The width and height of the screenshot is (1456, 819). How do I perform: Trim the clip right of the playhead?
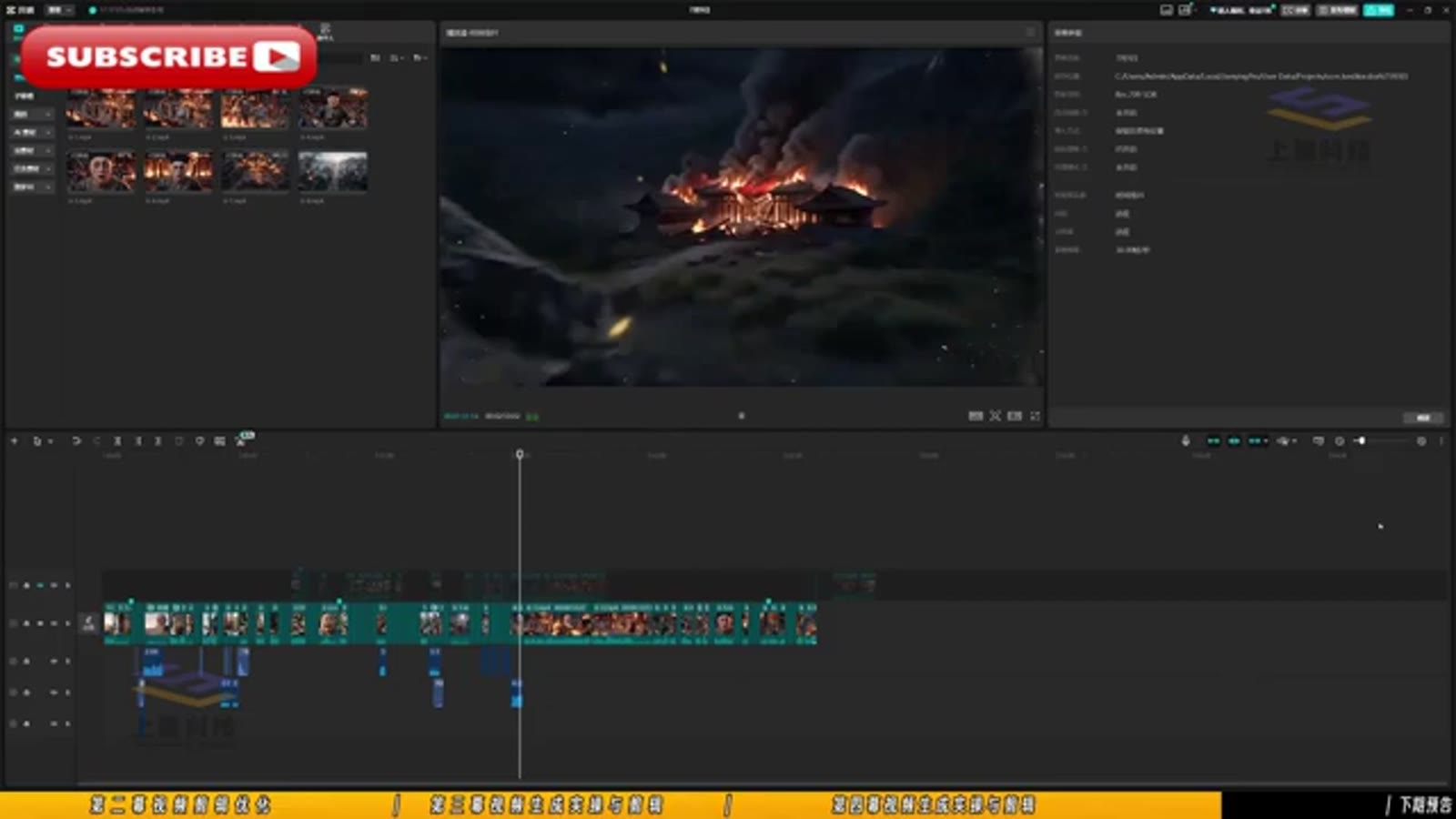pyautogui.click(x=158, y=440)
